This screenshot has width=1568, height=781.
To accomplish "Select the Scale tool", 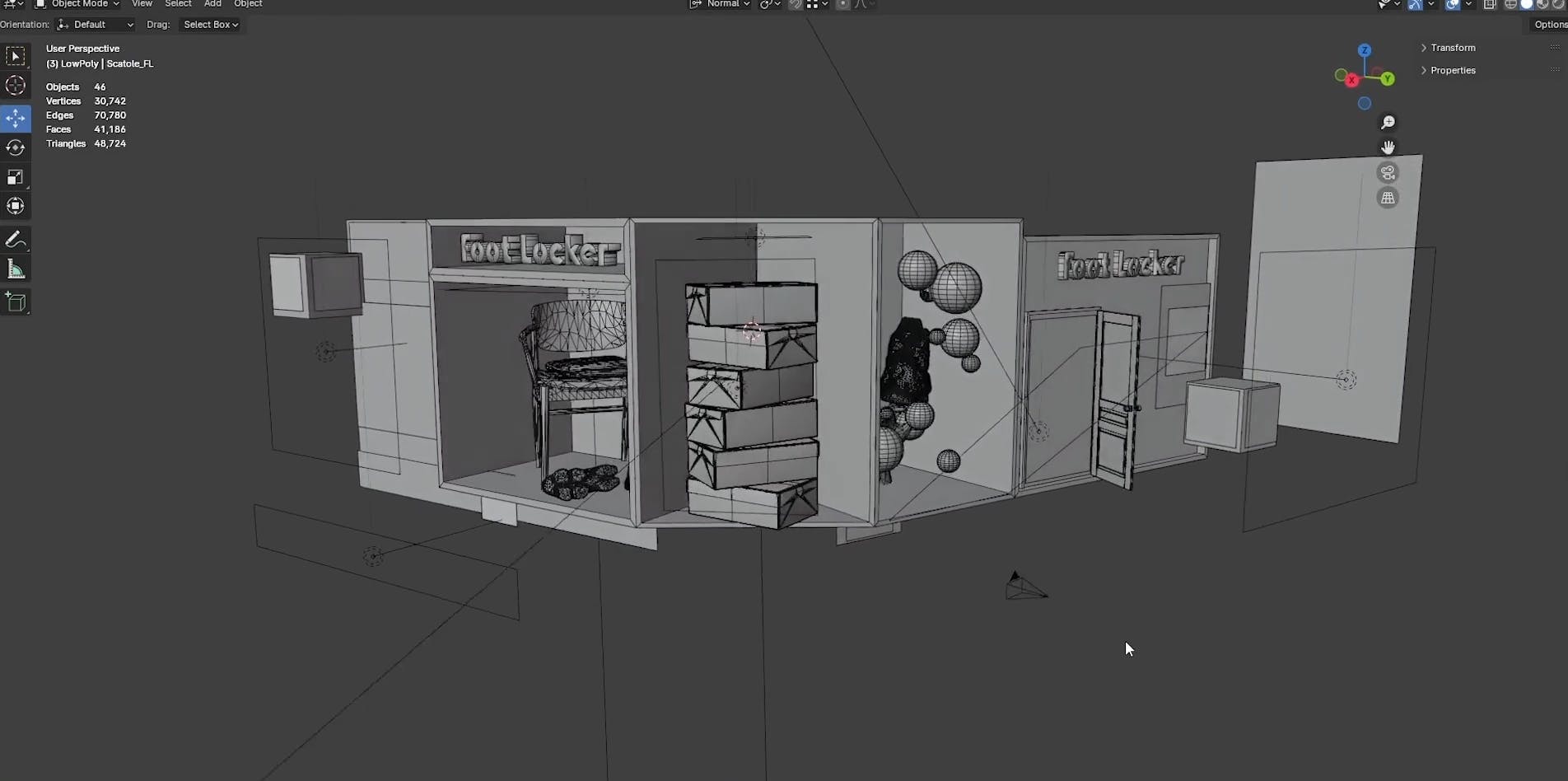I will click(16, 178).
